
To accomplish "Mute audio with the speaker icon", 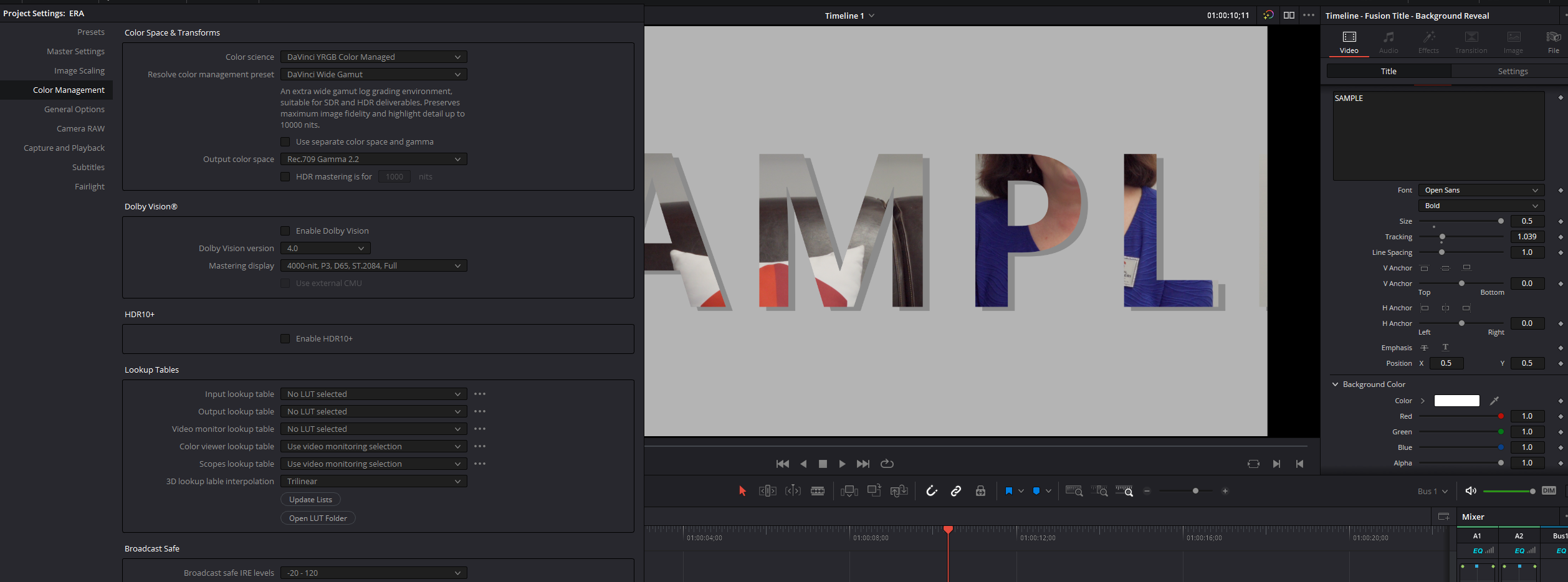I will [x=1471, y=491].
